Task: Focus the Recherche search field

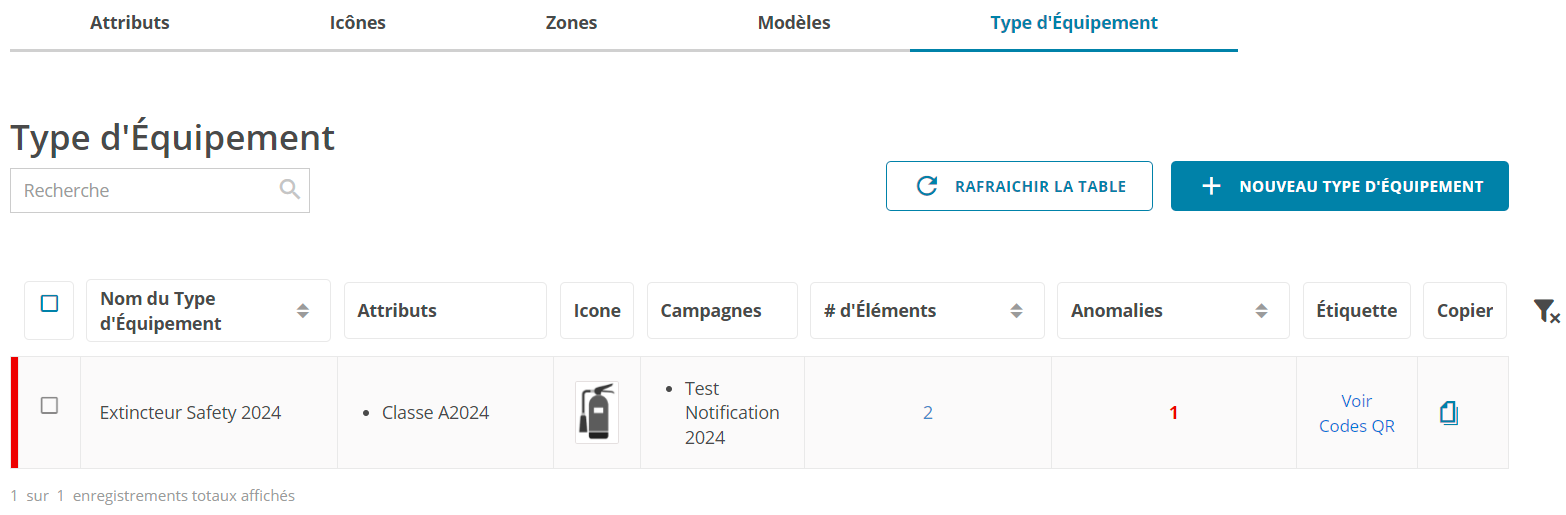Action: [160, 190]
